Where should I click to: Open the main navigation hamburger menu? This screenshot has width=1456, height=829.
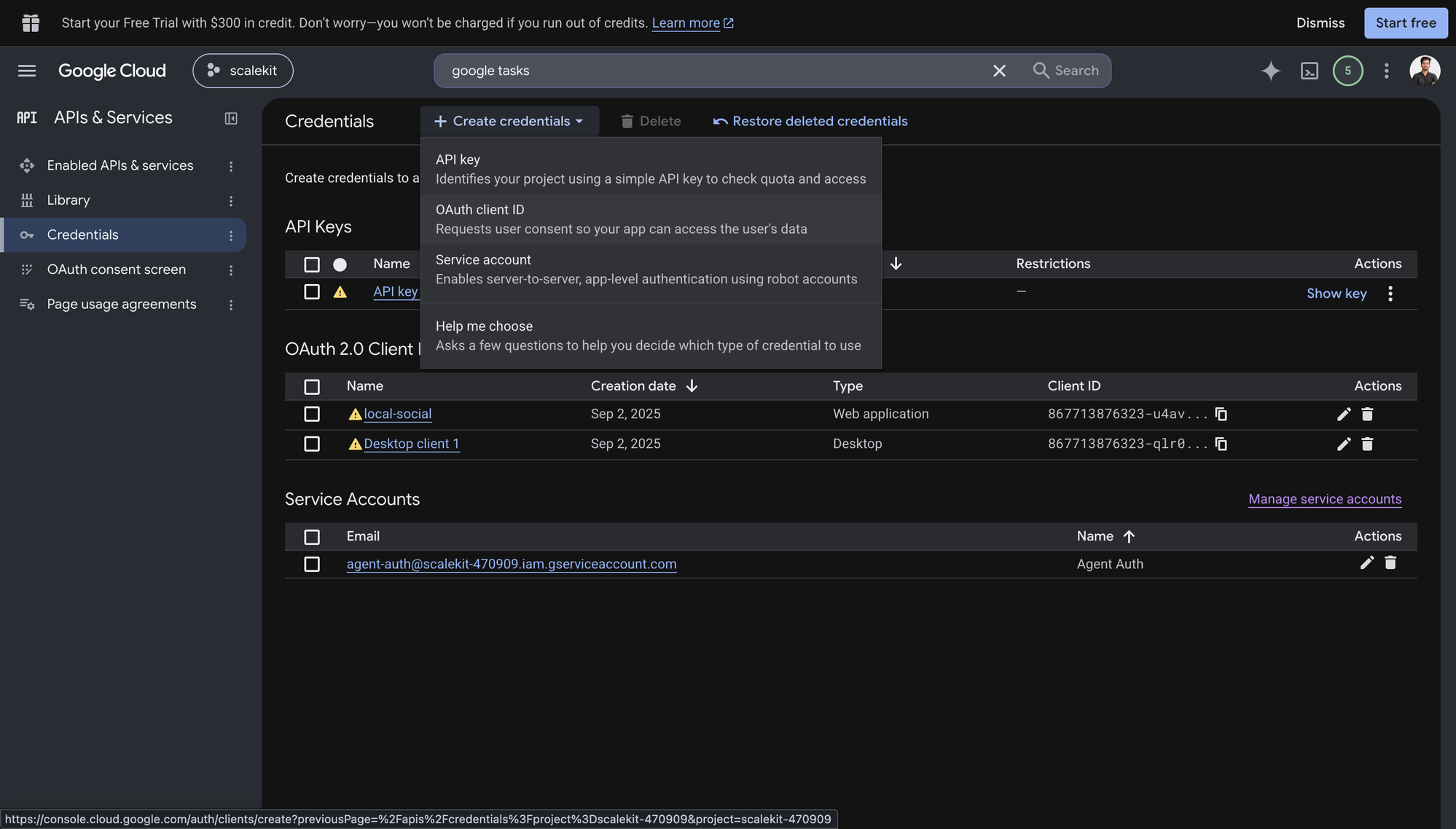(x=27, y=71)
